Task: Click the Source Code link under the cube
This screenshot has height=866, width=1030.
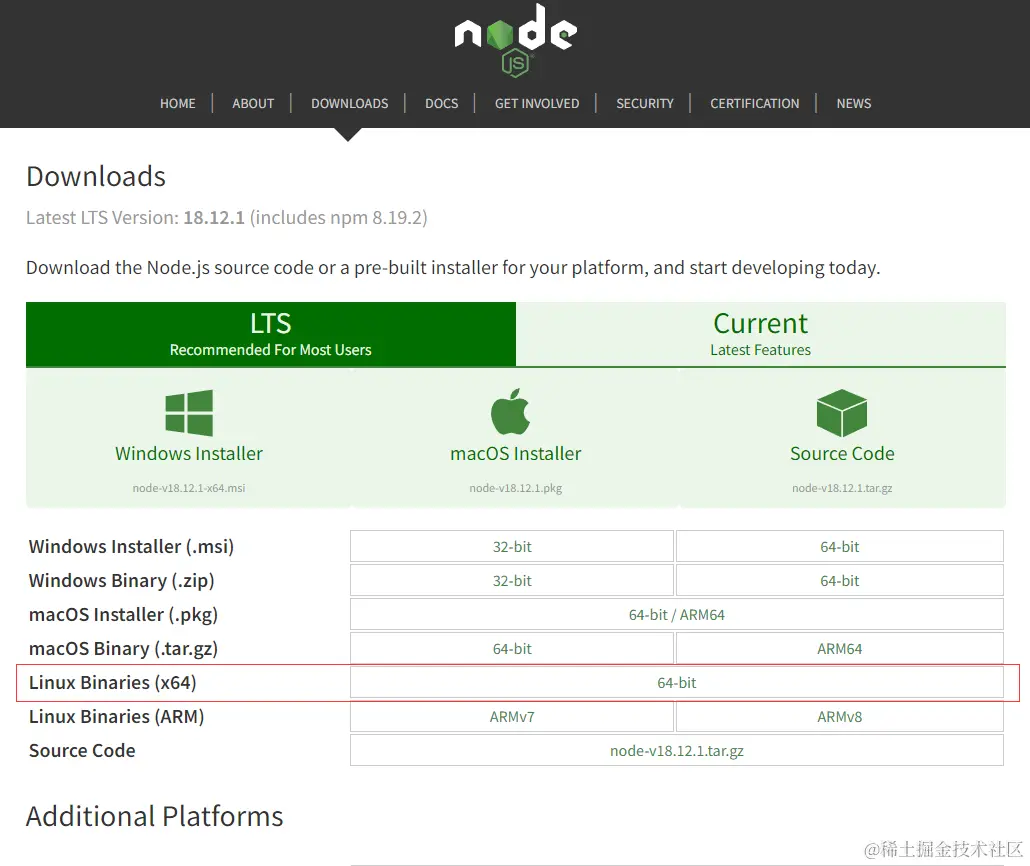Action: coord(842,453)
